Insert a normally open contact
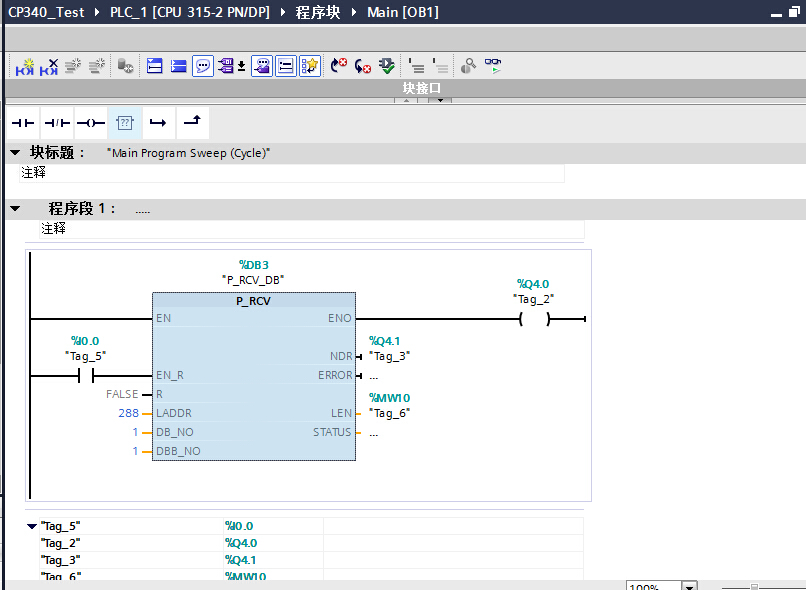The width and height of the screenshot is (806, 590). pyautogui.click(x=23, y=123)
